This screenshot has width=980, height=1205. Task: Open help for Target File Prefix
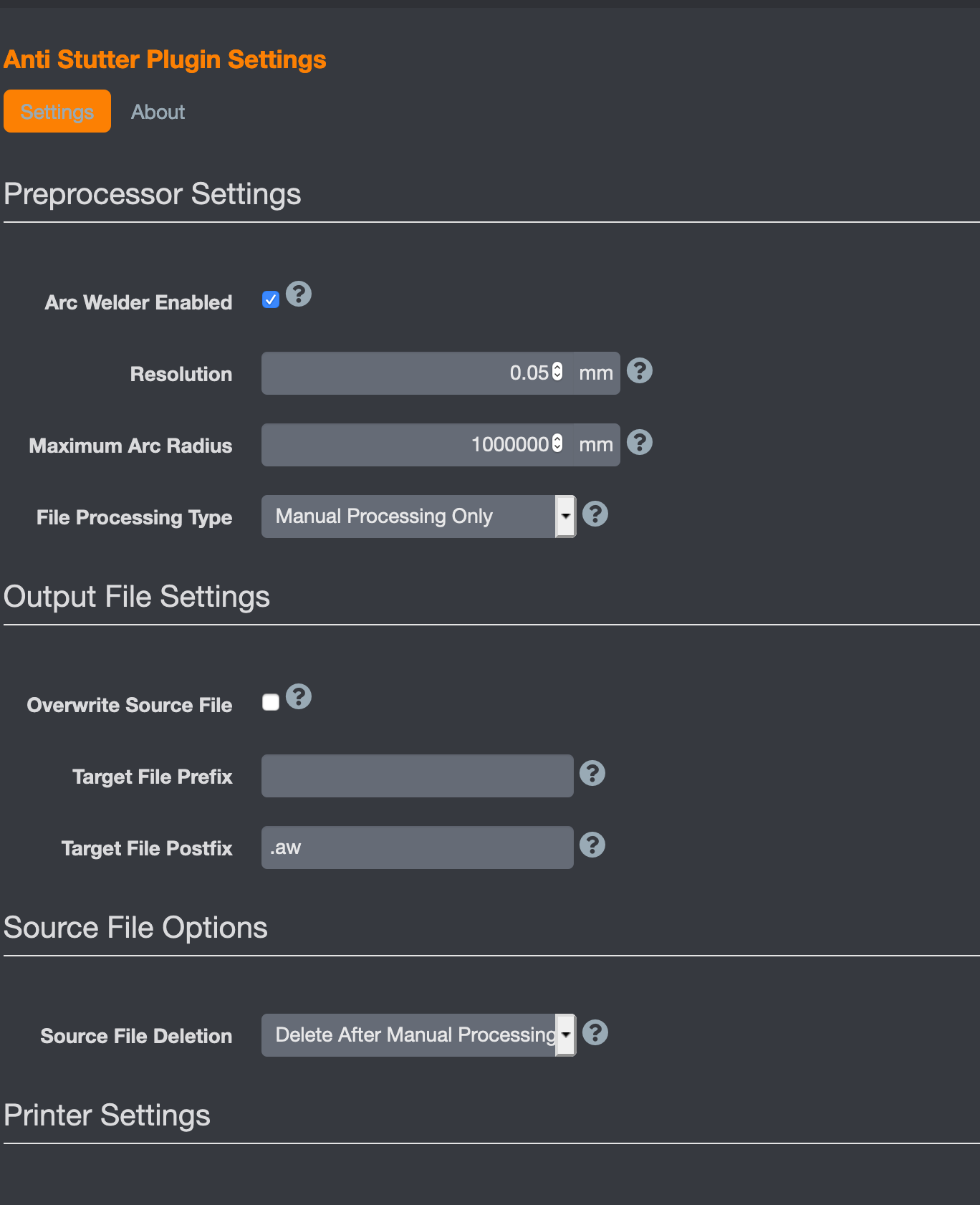click(592, 774)
